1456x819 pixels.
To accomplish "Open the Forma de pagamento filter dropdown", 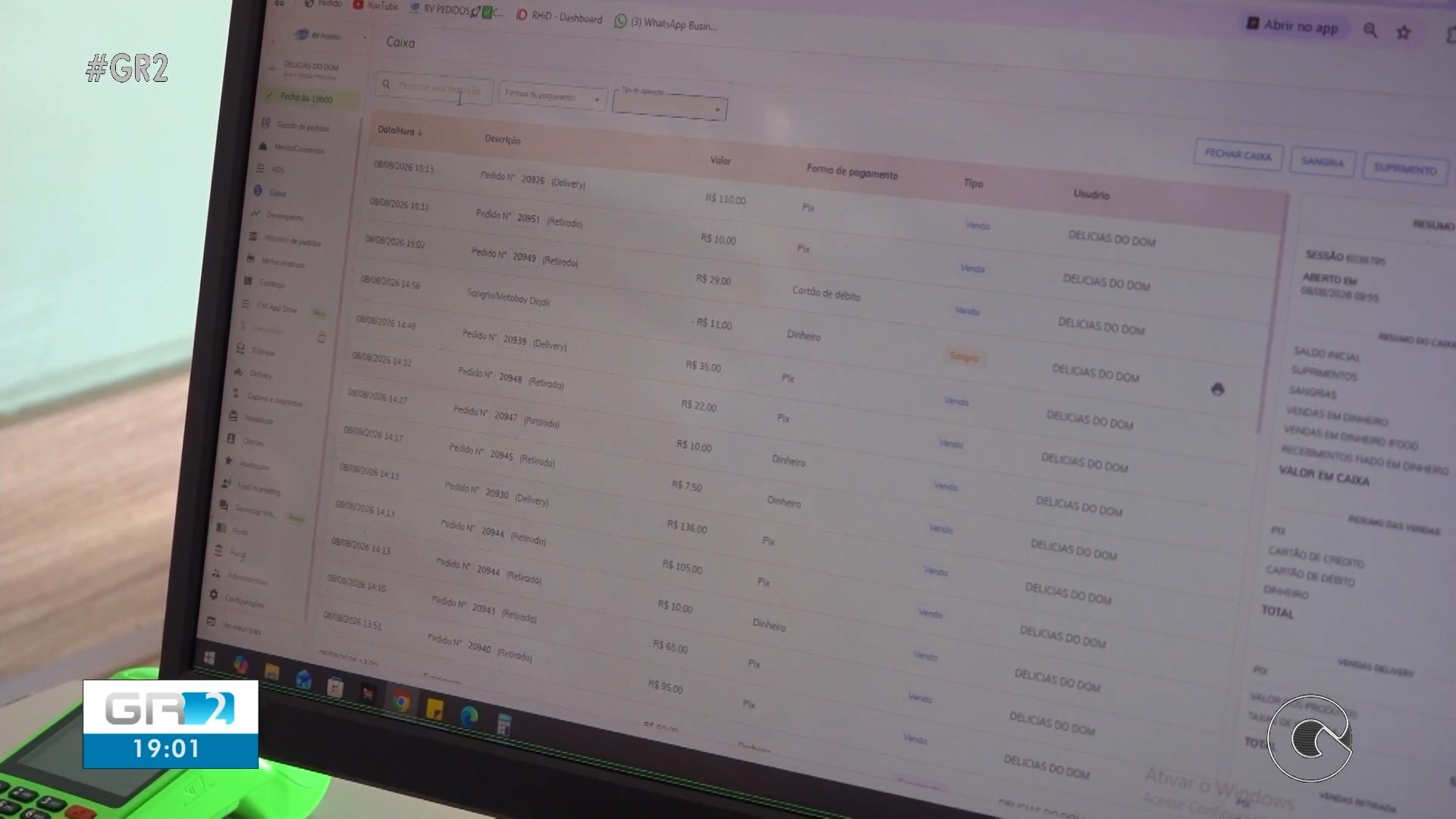I will tap(552, 97).
